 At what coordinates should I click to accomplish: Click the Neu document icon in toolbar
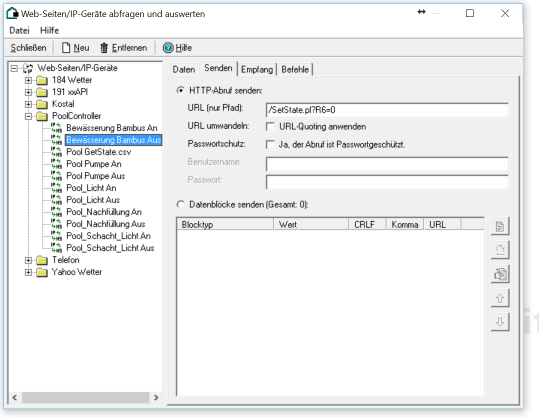pyautogui.click(x=66, y=48)
